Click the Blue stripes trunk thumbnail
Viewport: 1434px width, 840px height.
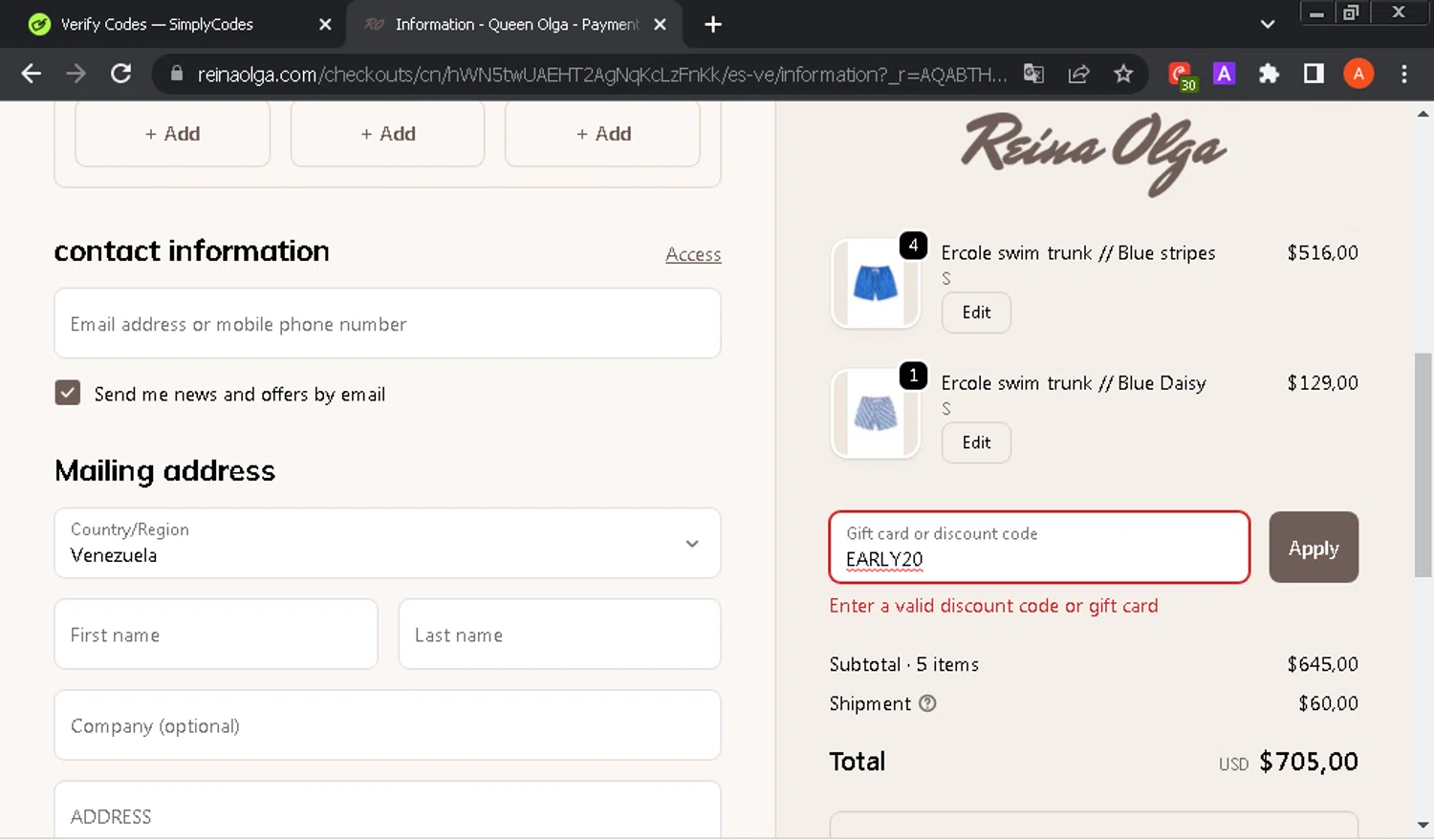(x=876, y=284)
